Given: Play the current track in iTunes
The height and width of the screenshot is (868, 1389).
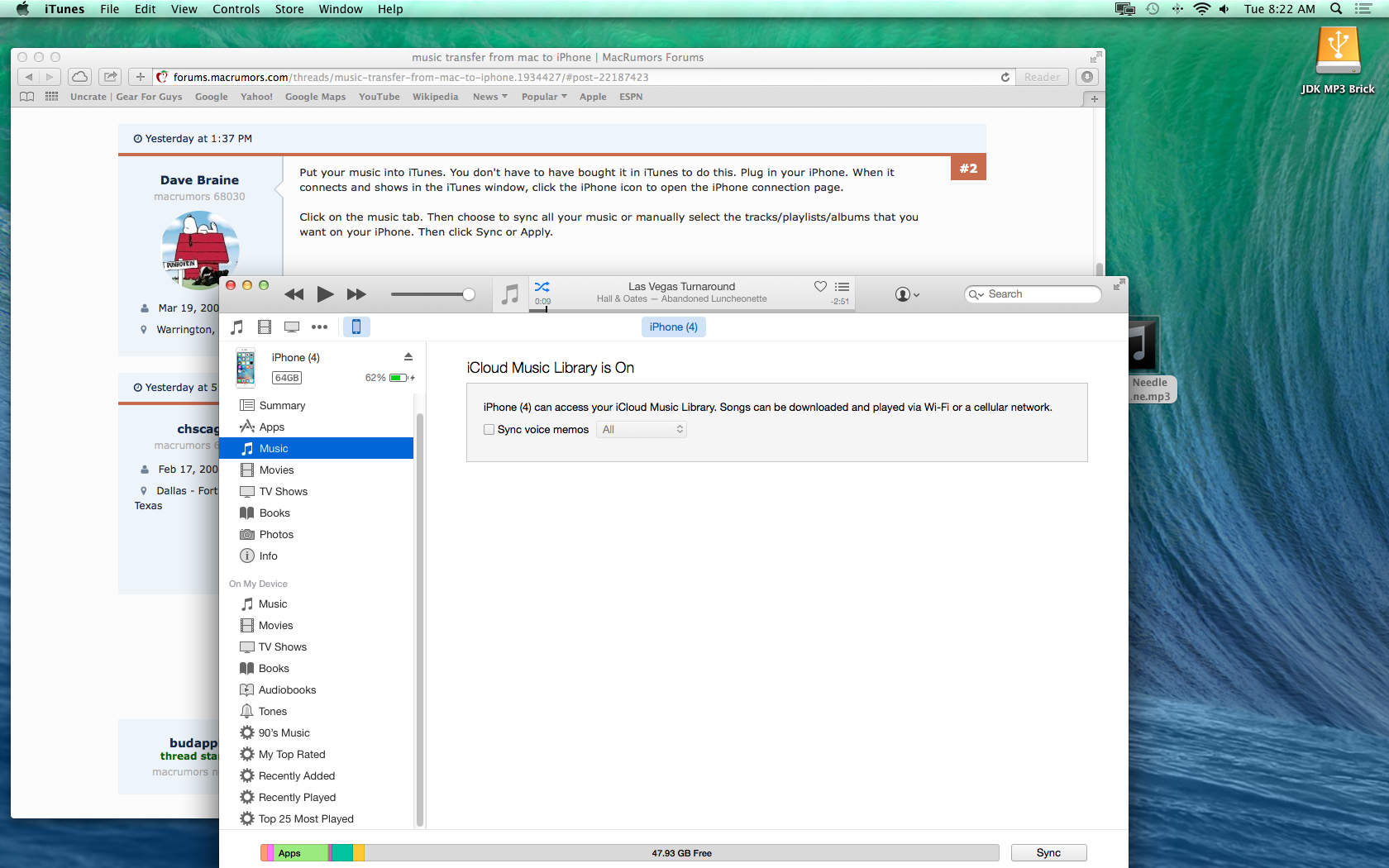Looking at the screenshot, I should (x=325, y=294).
